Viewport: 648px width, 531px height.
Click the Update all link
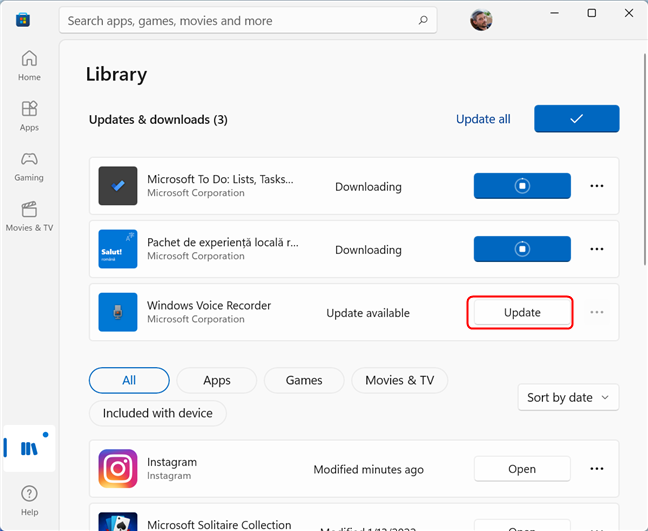click(x=483, y=119)
